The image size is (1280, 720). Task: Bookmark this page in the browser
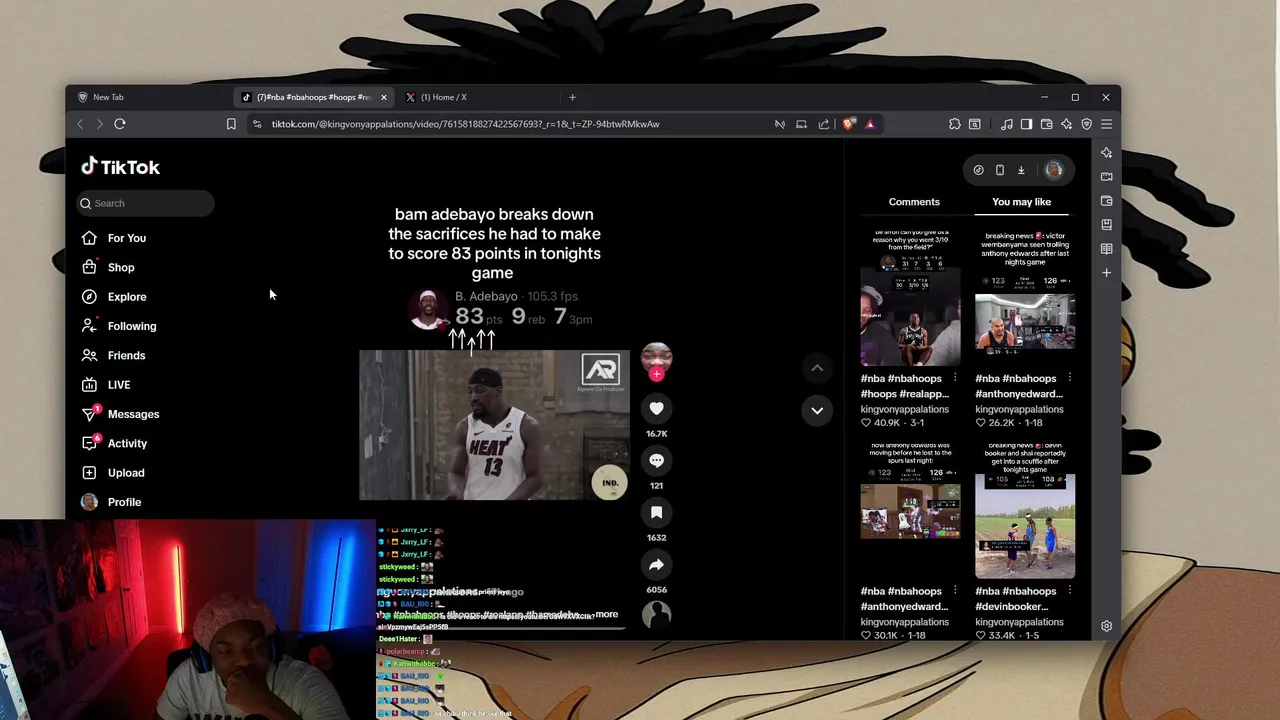(x=231, y=124)
